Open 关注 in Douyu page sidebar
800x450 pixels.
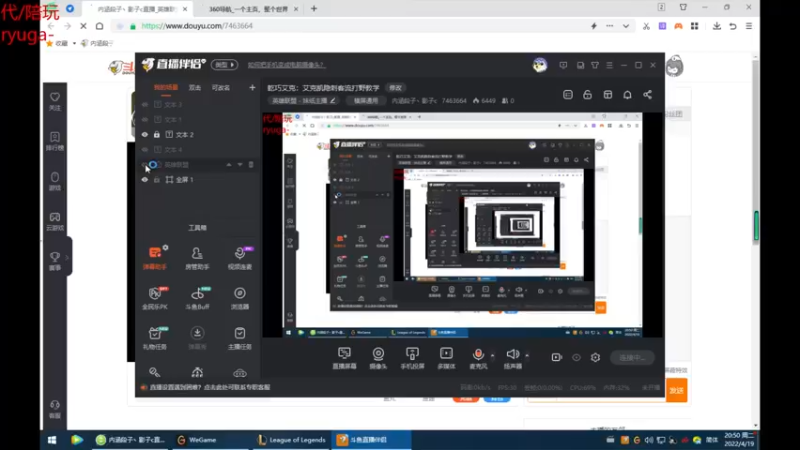pyautogui.click(x=55, y=102)
